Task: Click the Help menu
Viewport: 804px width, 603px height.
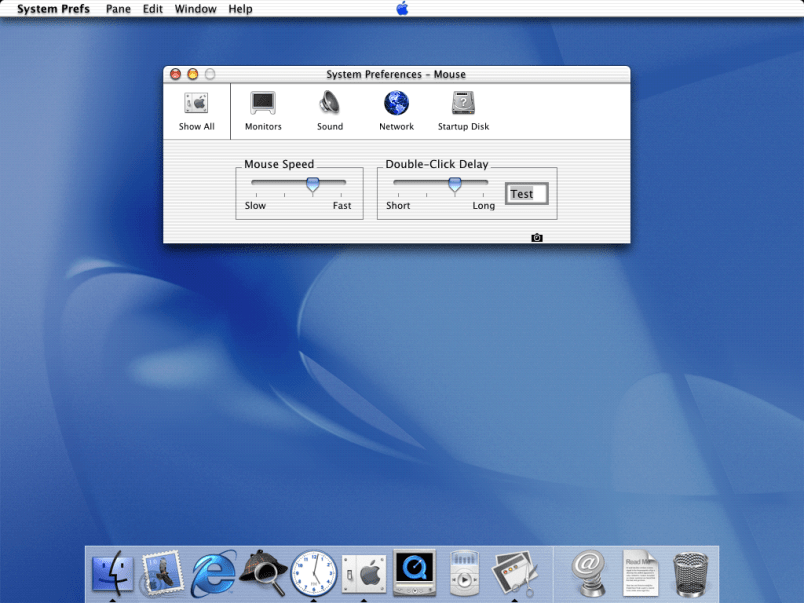Action: [240, 9]
